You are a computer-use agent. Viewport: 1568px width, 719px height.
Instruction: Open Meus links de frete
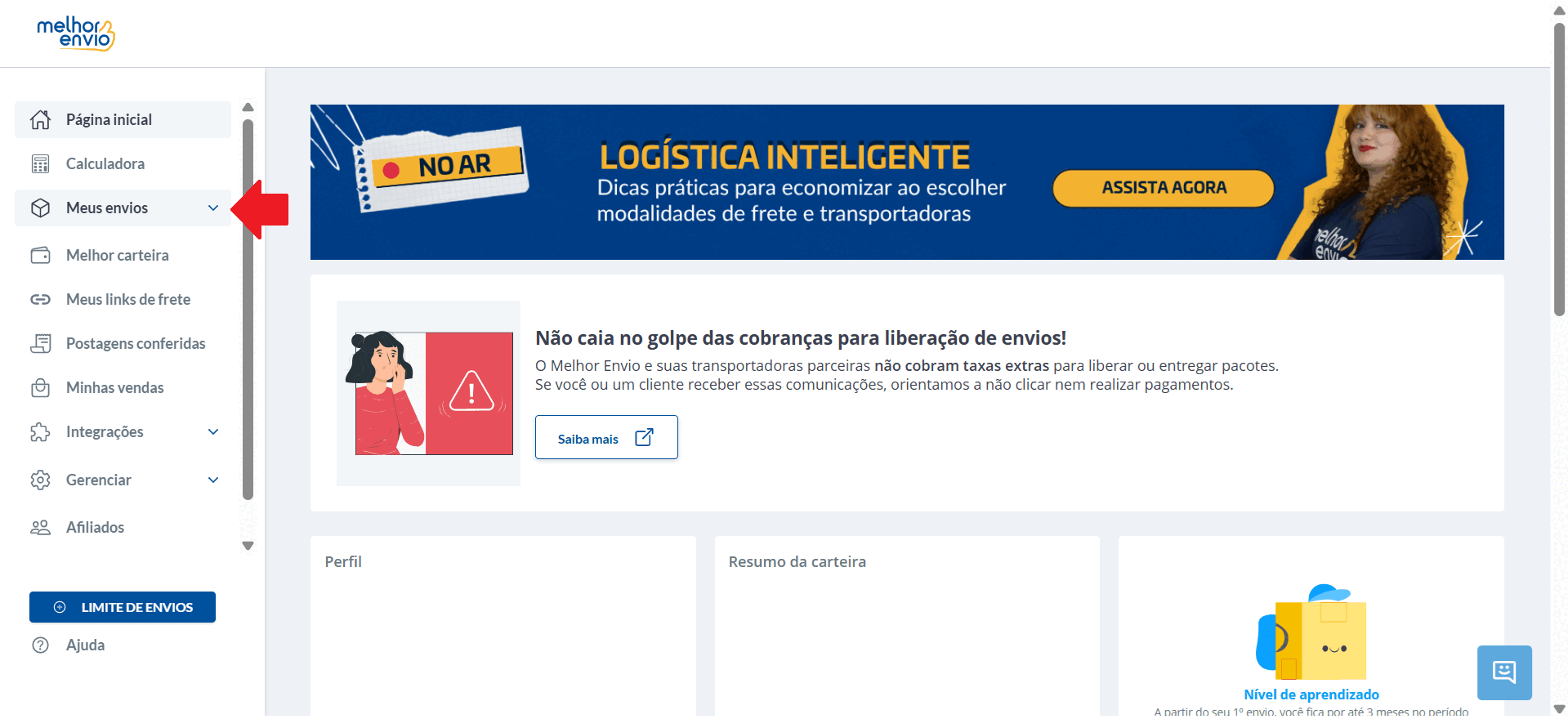123,299
